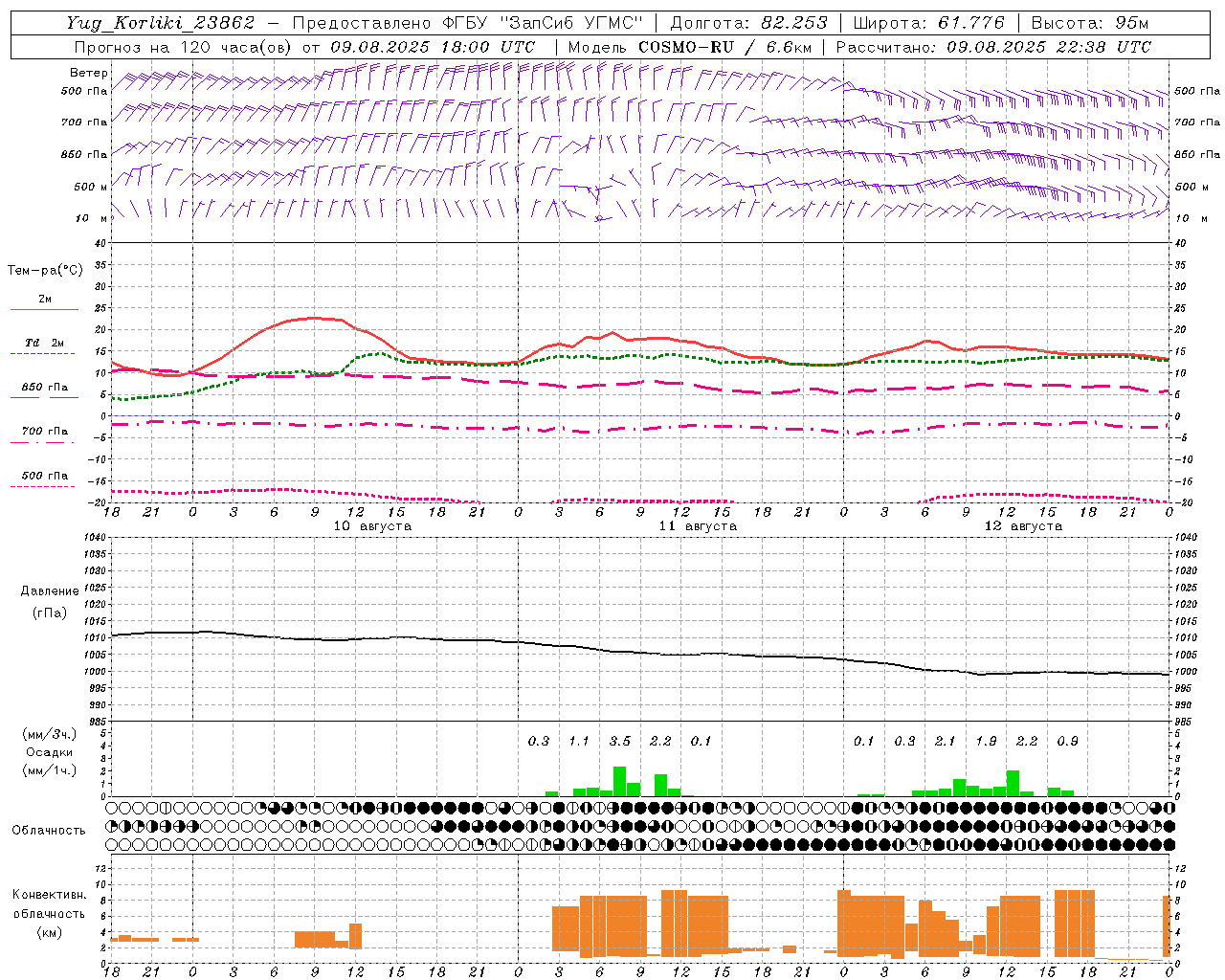Click the 12 августа date label
1225x980 pixels.
pos(1023,526)
